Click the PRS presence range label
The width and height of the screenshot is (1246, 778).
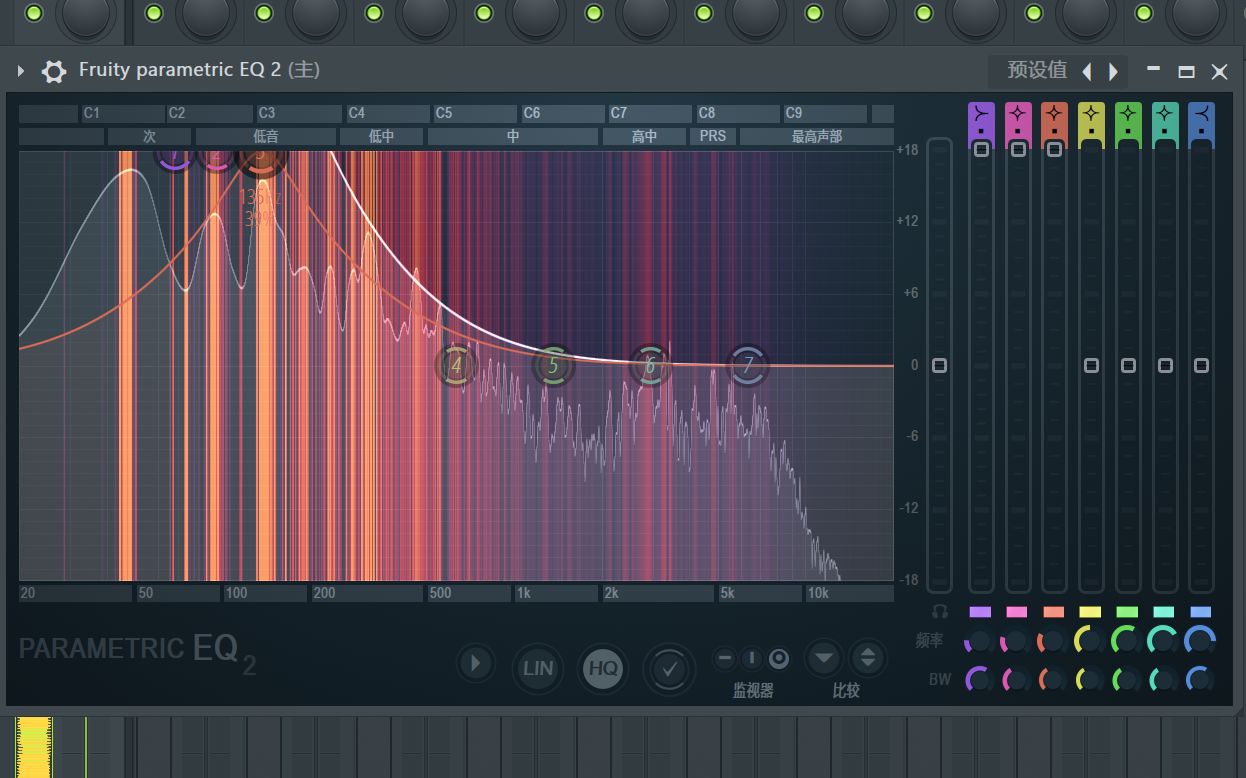[713, 136]
